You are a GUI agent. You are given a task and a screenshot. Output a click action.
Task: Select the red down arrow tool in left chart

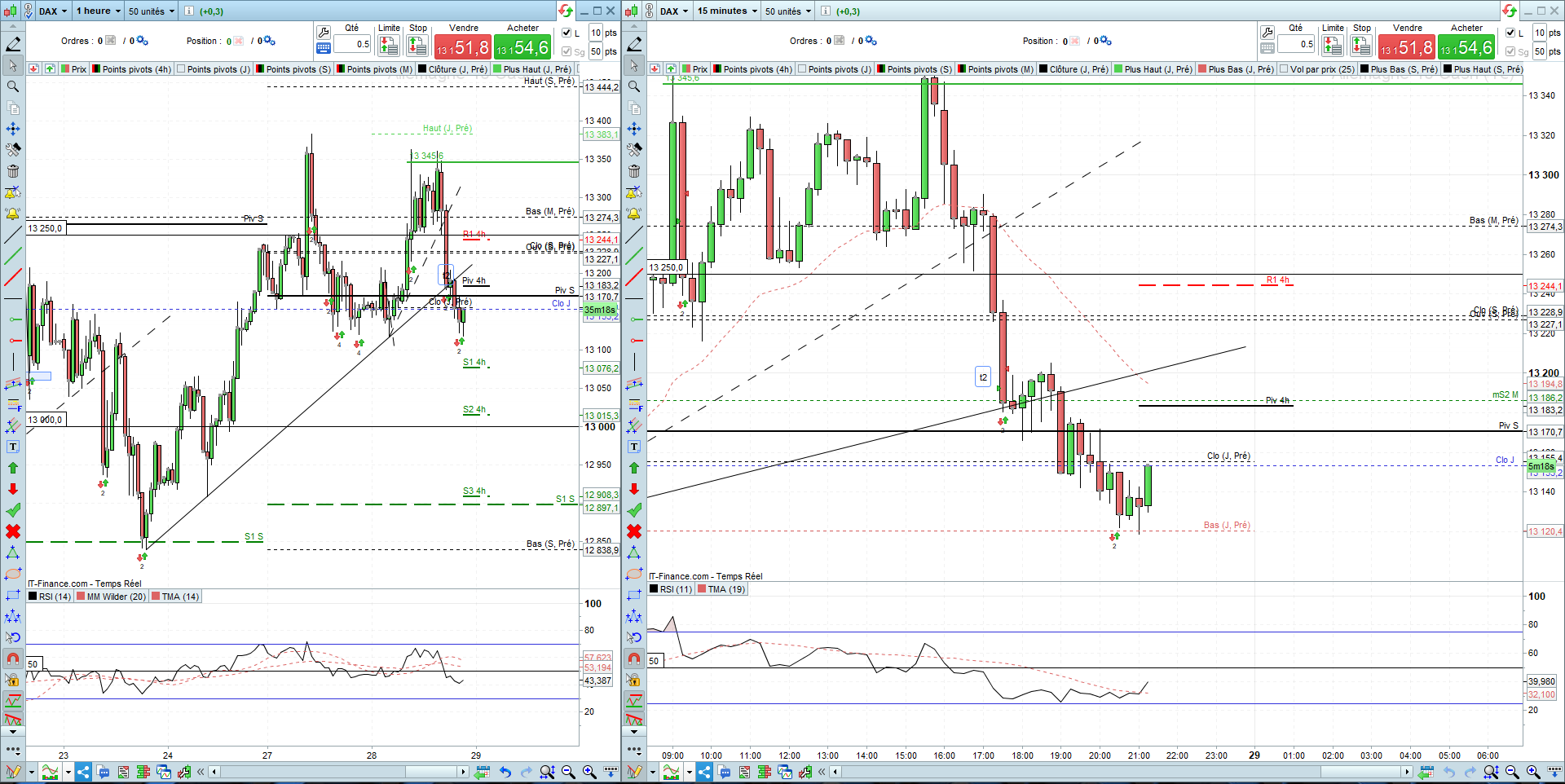click(13, 489)
